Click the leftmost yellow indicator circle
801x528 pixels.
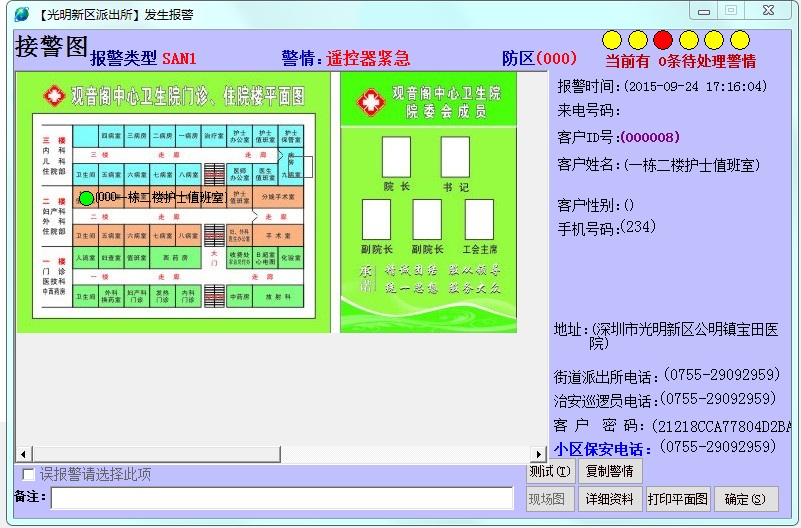pos(612,40)
